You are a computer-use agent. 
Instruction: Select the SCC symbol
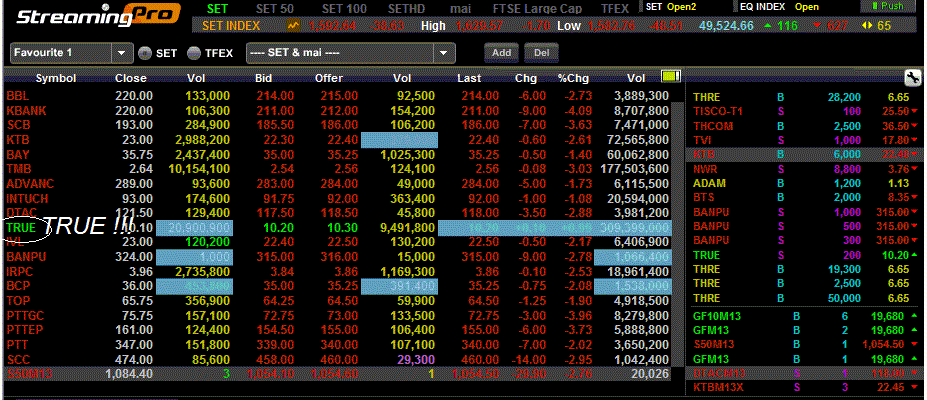click(18, 359)
